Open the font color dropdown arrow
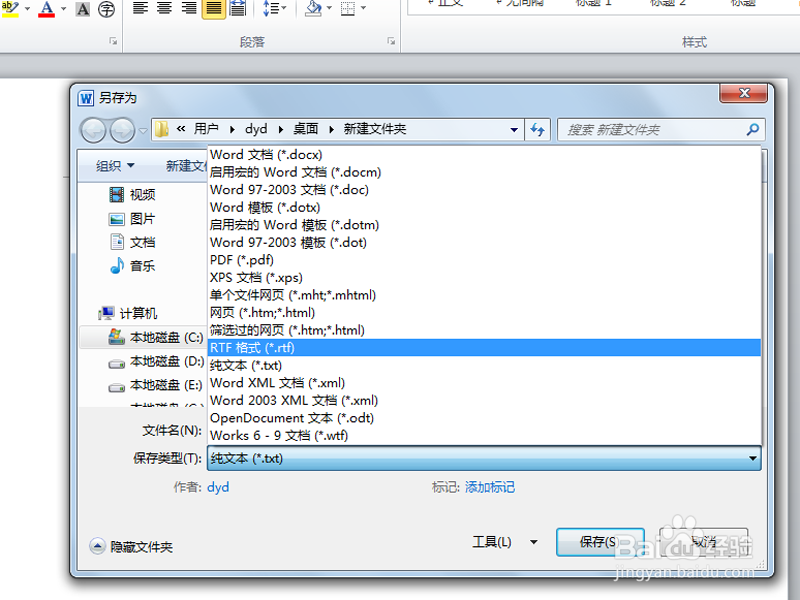 point(64,9)
